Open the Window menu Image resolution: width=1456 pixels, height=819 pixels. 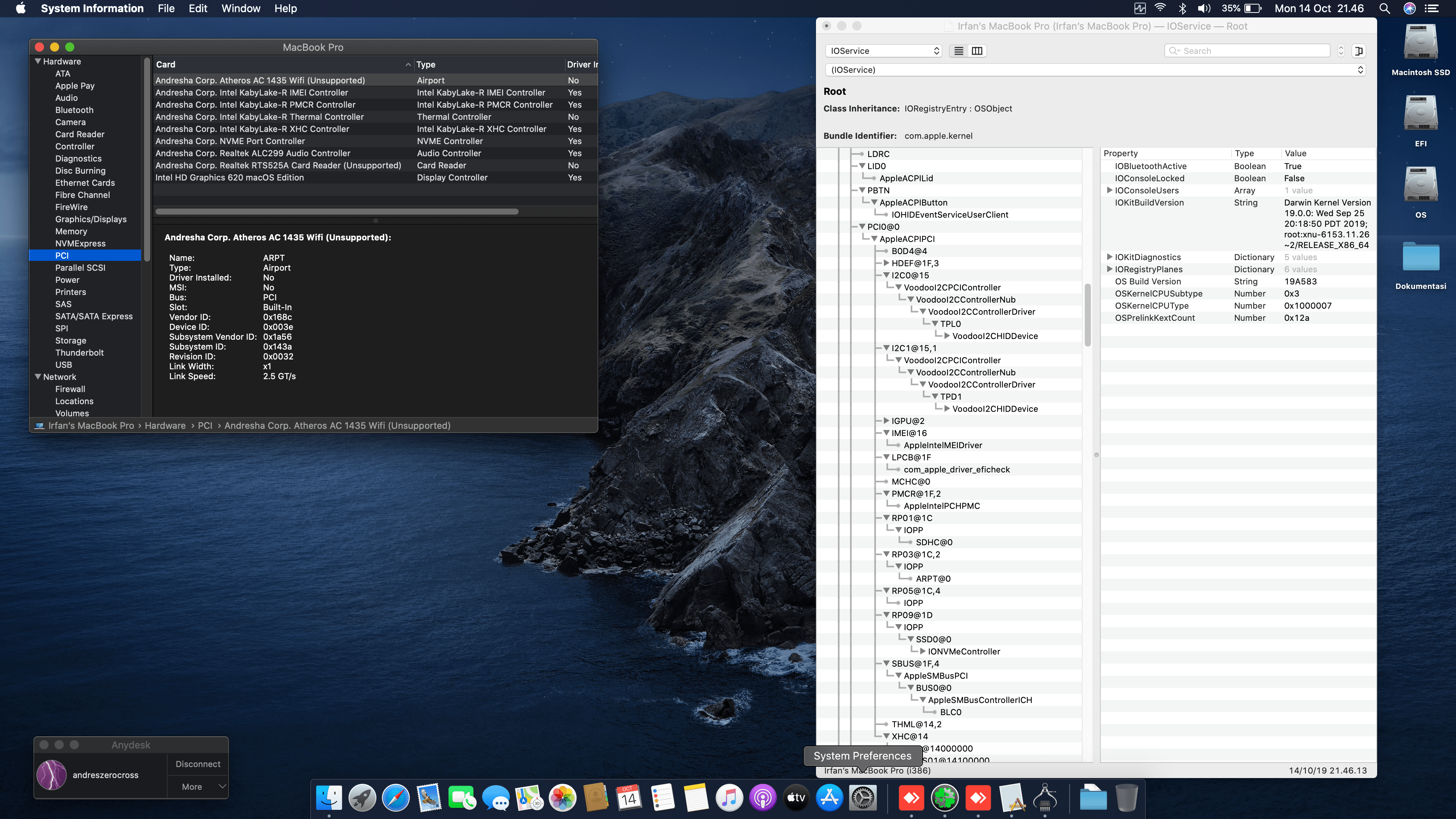241,8
